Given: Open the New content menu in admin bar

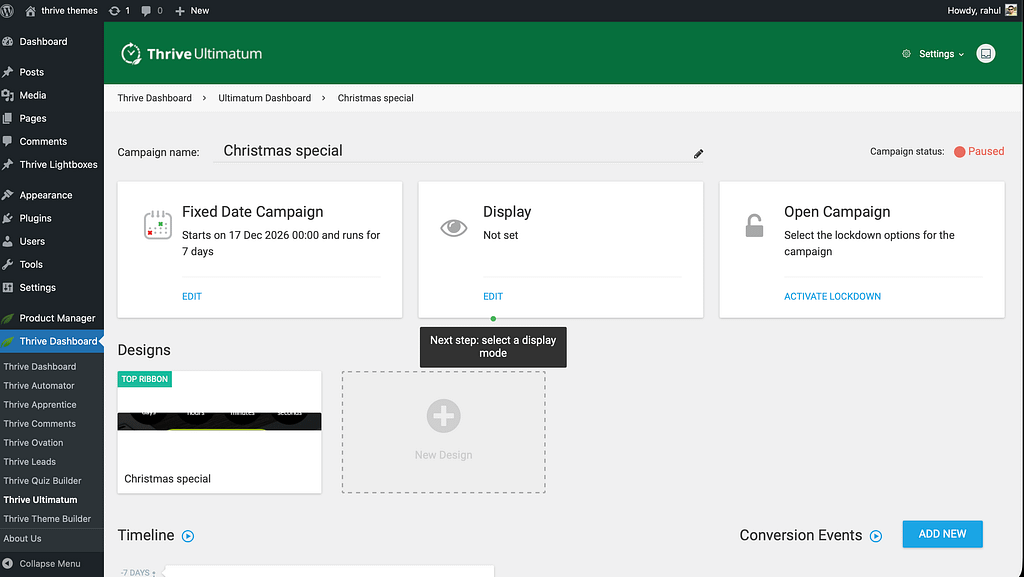Looking at the screenshot, I should tap(192, 10).
